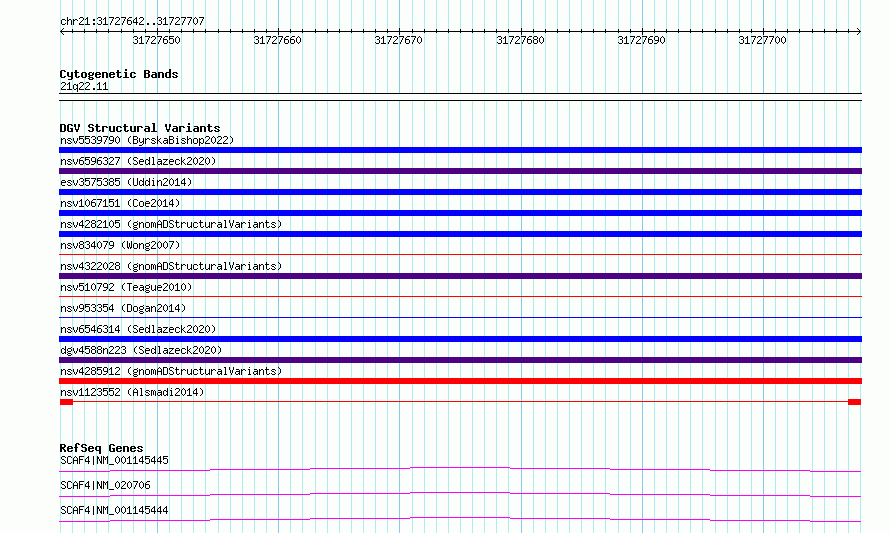Screen dimensions: 890x533
Task: Click the right arrowhead of the ruler
Action: tap(859, 32)
